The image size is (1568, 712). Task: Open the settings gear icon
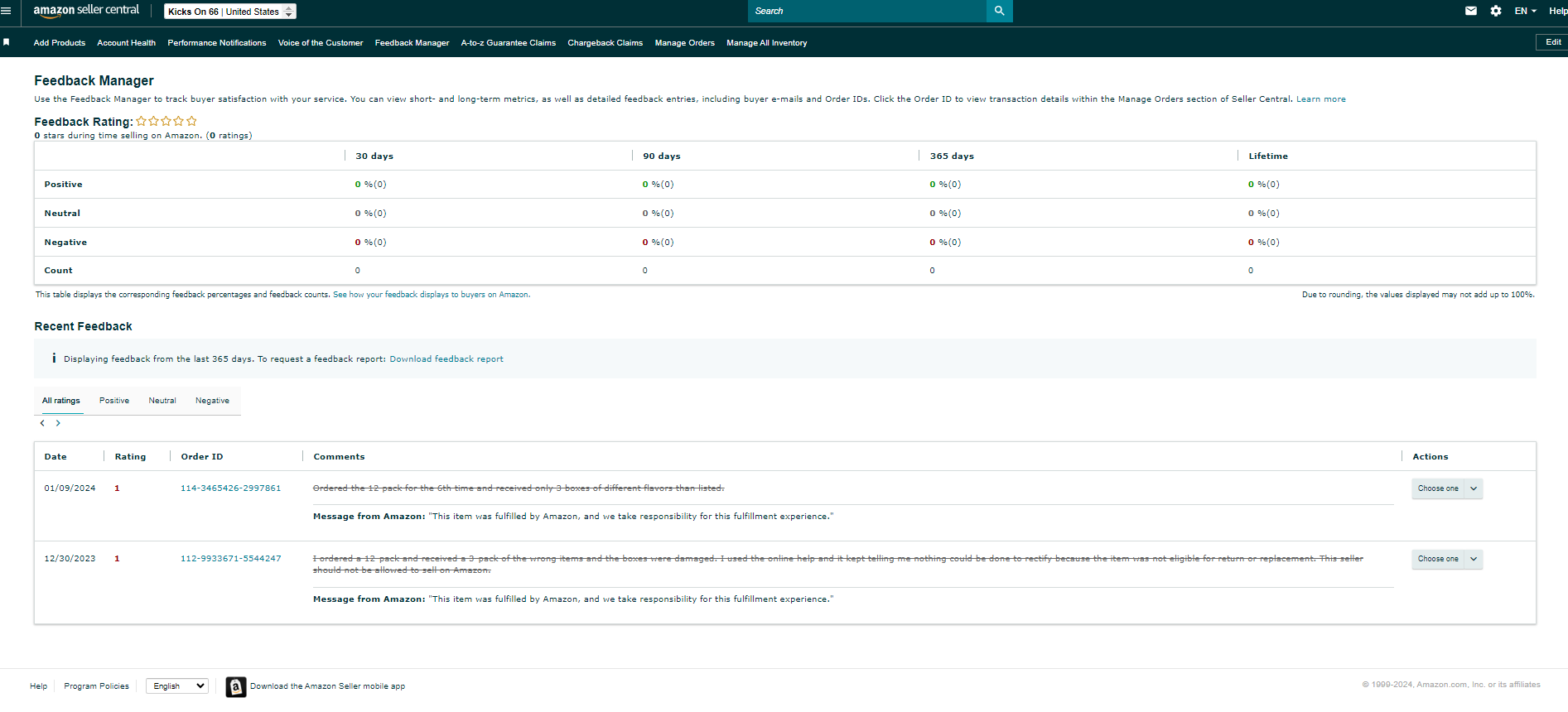pyautogui.click(x=1496, y=11)
